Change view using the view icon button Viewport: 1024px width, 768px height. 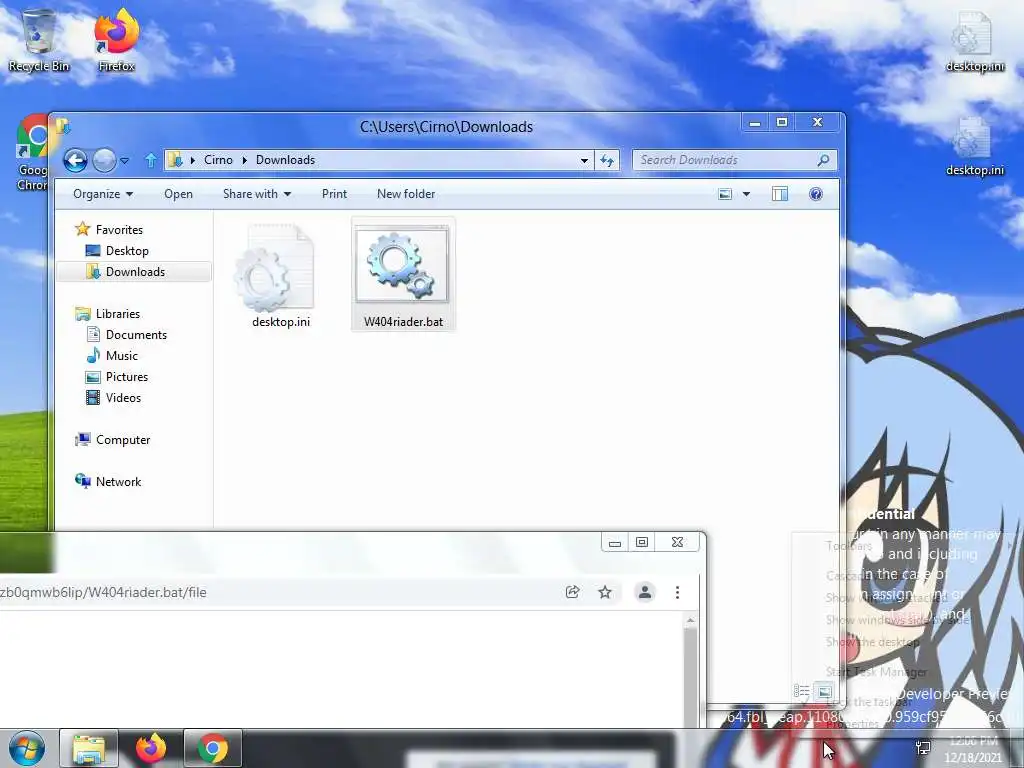pos(725,194)
